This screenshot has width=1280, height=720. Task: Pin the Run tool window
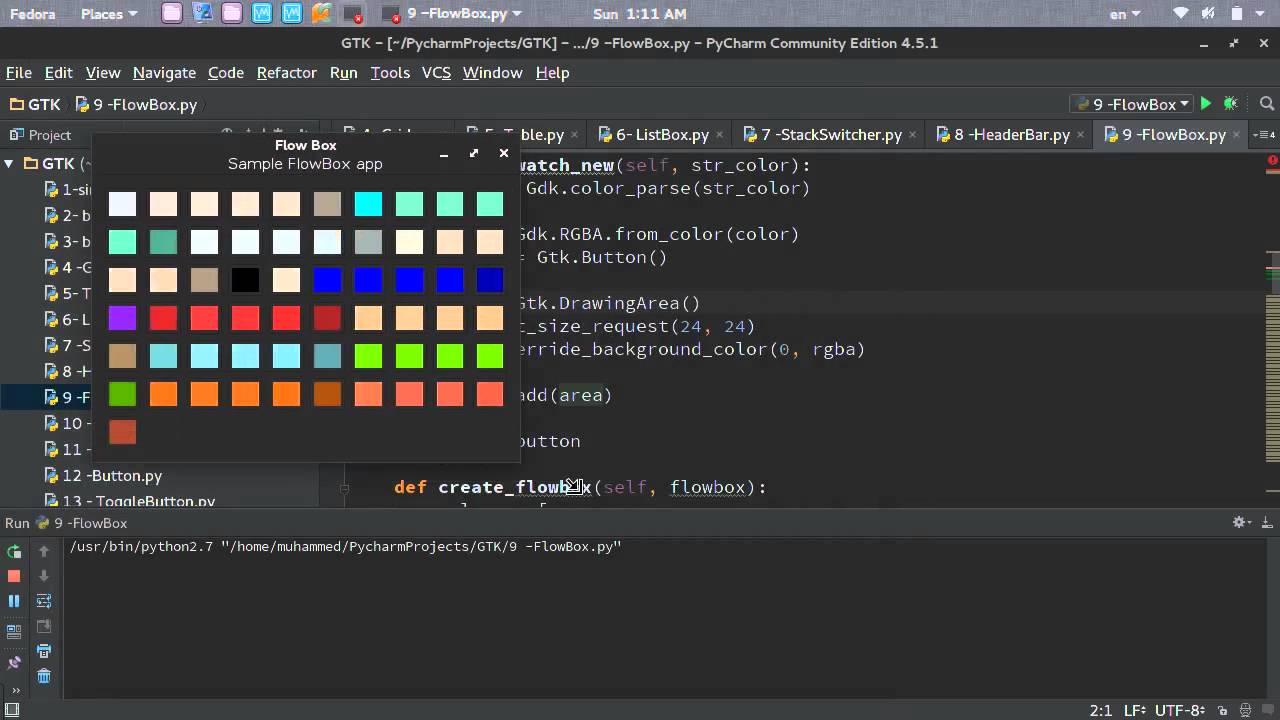(14, 660)
